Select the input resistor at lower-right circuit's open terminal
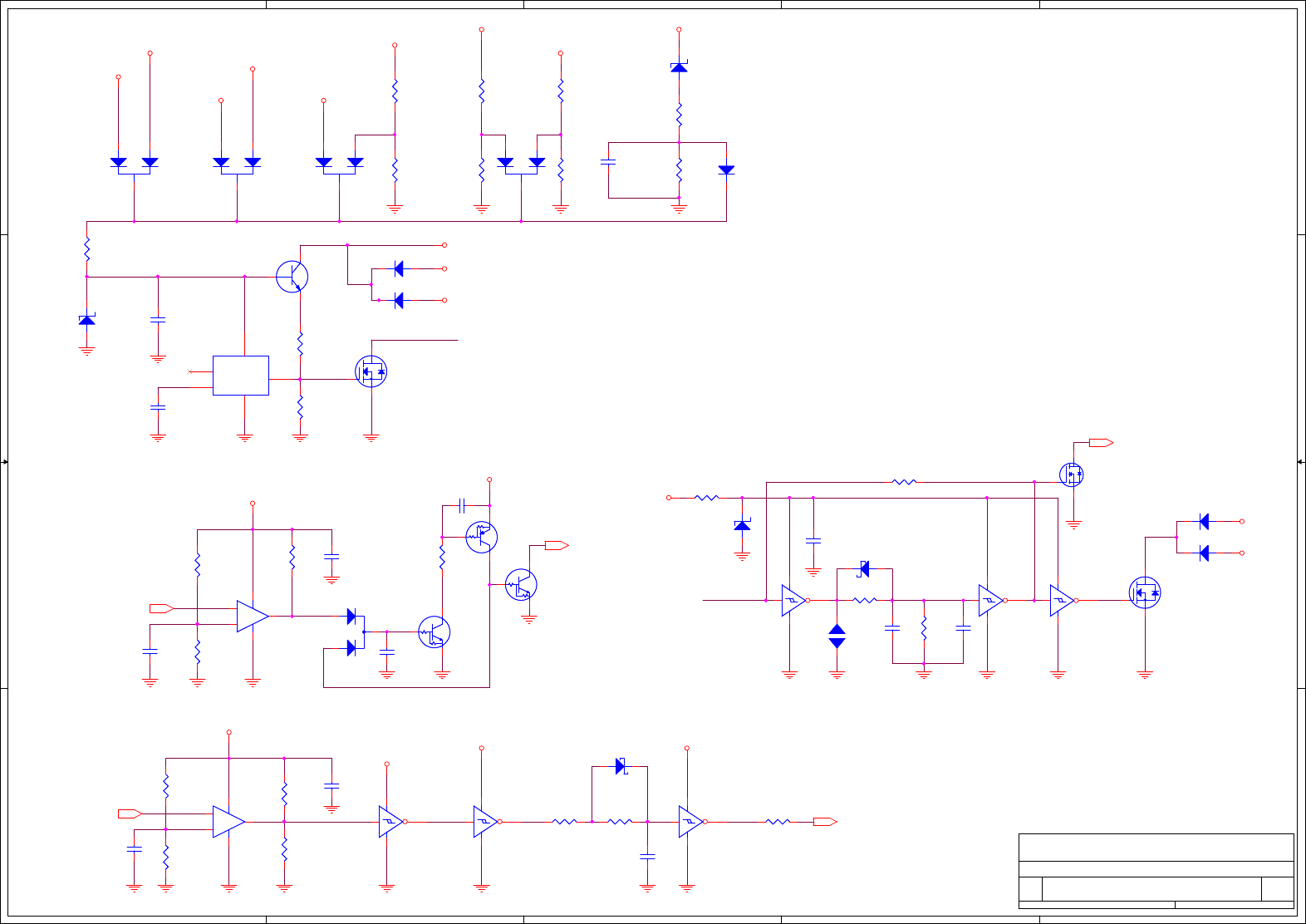 pyautogui.click(x=706, y=498)
